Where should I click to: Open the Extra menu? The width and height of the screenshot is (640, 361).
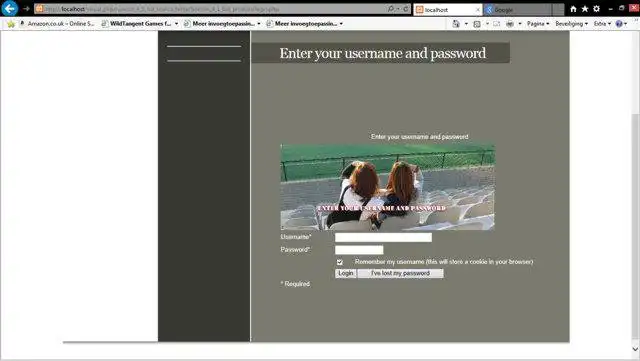pyautogui.click(x=602, y=24)
